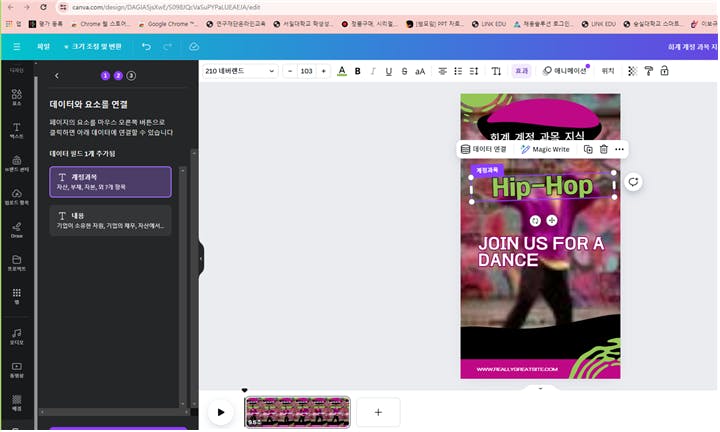Change text alignment

442,71
